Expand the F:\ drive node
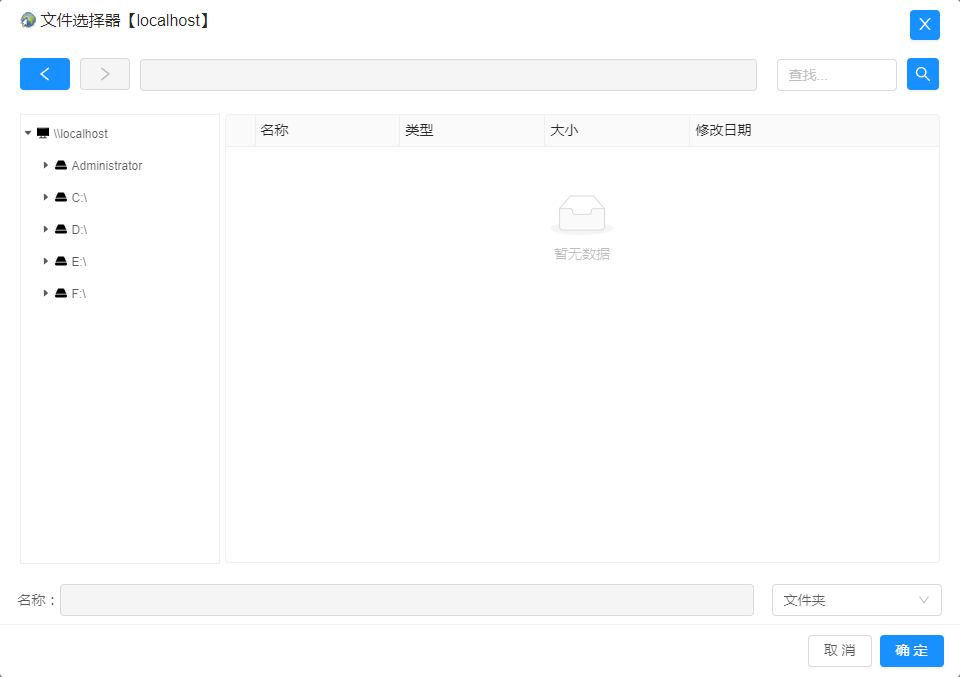Viewport: 960px width, 677px height. (x=45, y=294)
